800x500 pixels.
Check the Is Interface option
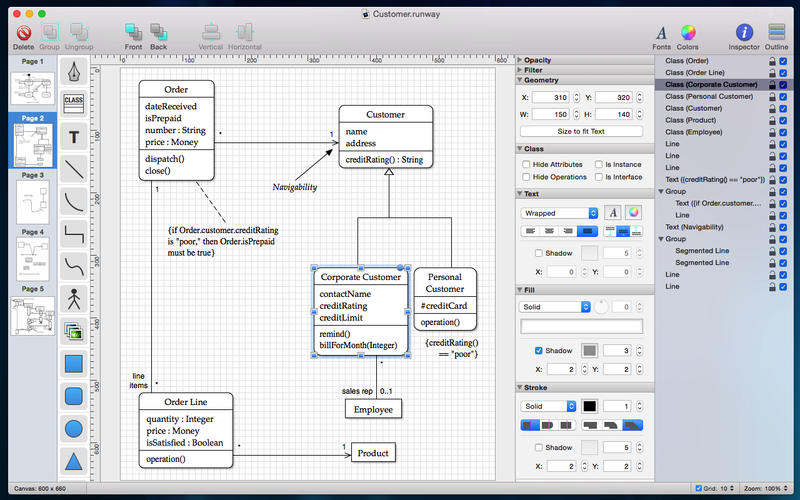click(598, 177)
